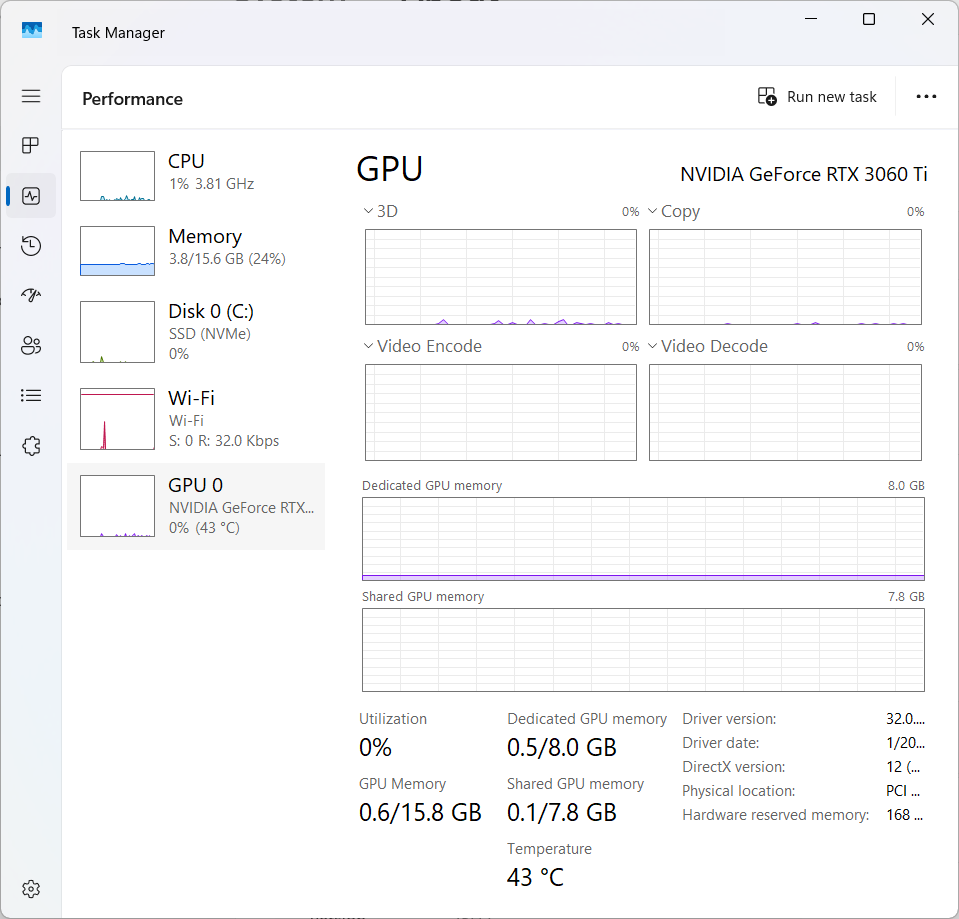The width and height of the screenshot is (959, 919).
Task: Open the App history page
Action: [x=31, y=246]
